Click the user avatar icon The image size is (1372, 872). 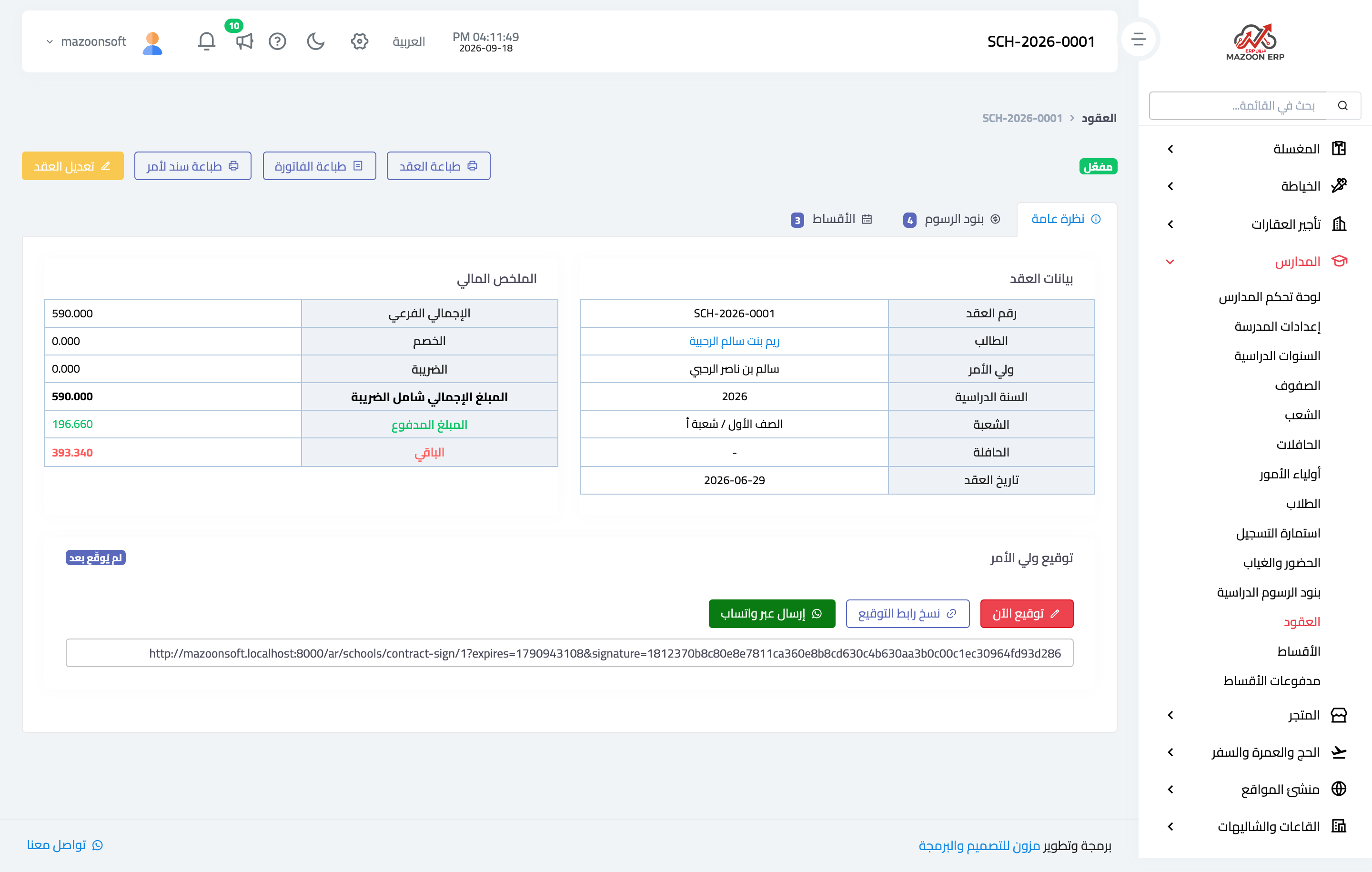pyautogui.click(x=152, y=43)
